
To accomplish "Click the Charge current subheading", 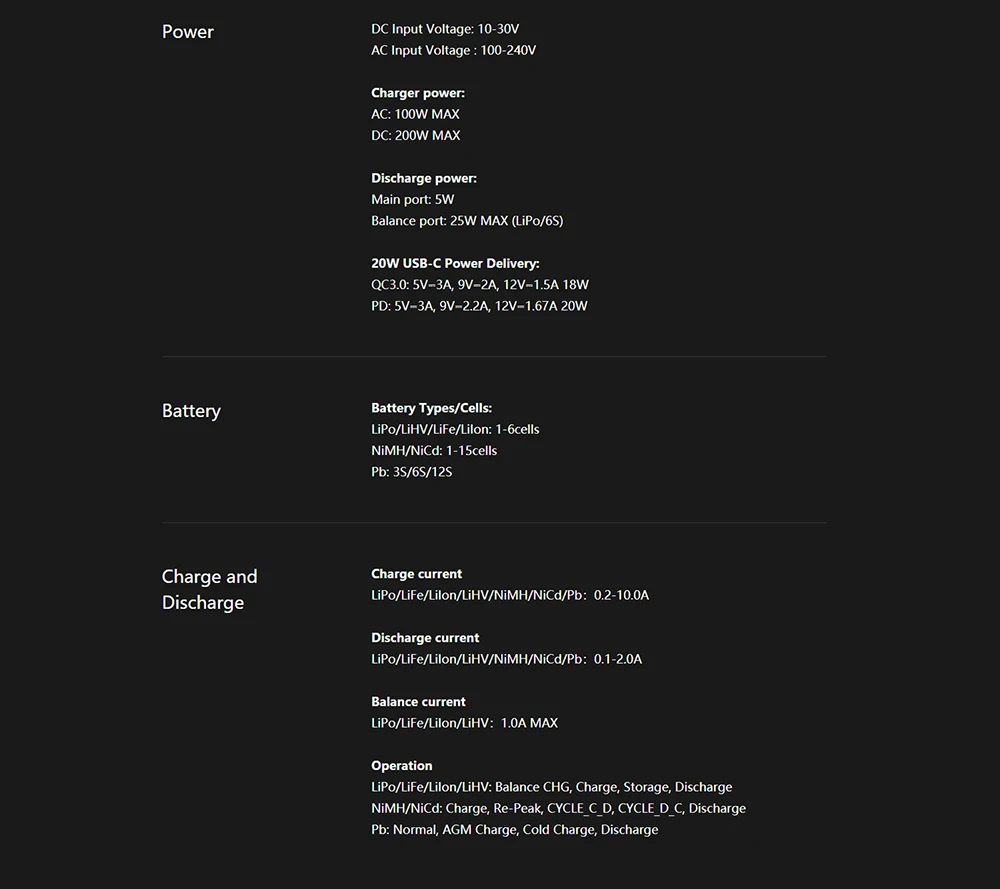I will point(416,574).
